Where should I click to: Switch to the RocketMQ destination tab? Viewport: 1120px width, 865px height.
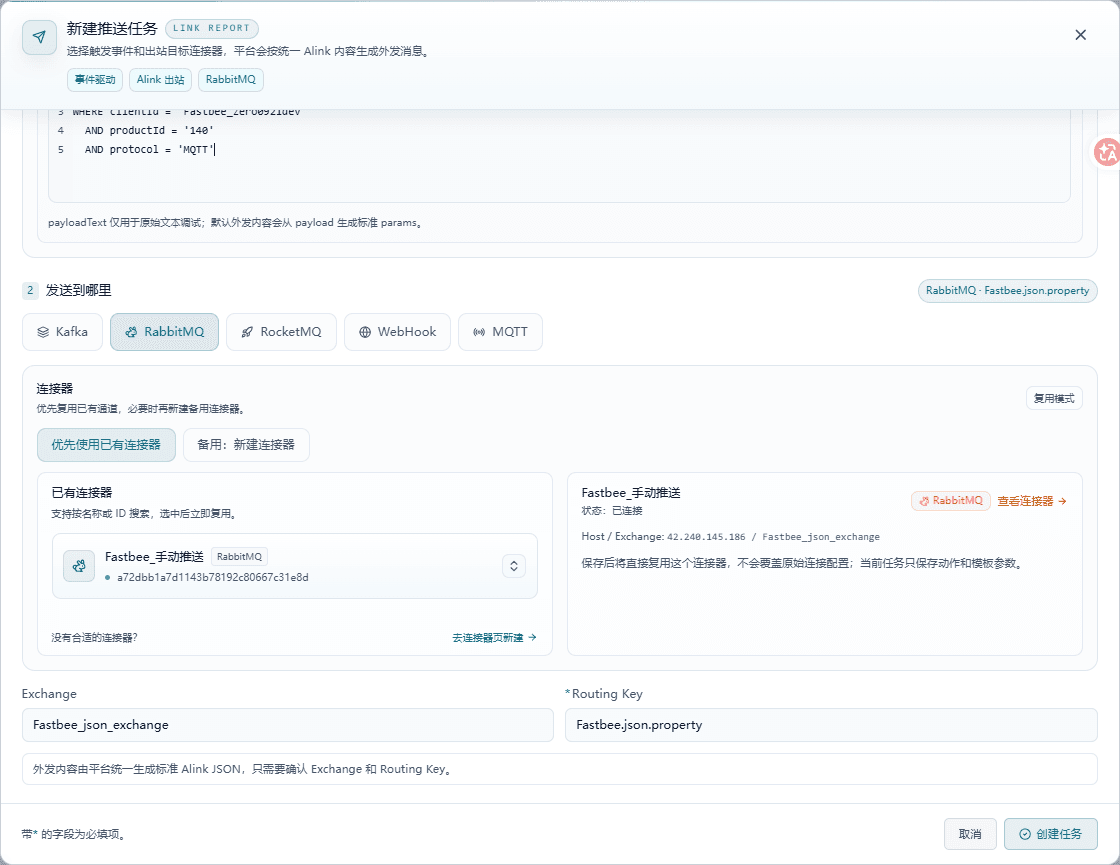[281, 332]
